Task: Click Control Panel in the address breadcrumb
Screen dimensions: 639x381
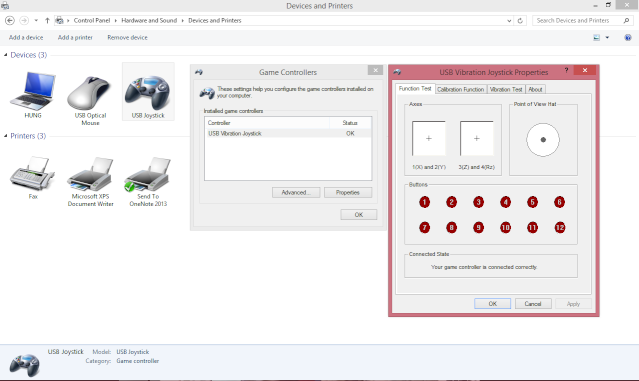Action: [92, 20]
